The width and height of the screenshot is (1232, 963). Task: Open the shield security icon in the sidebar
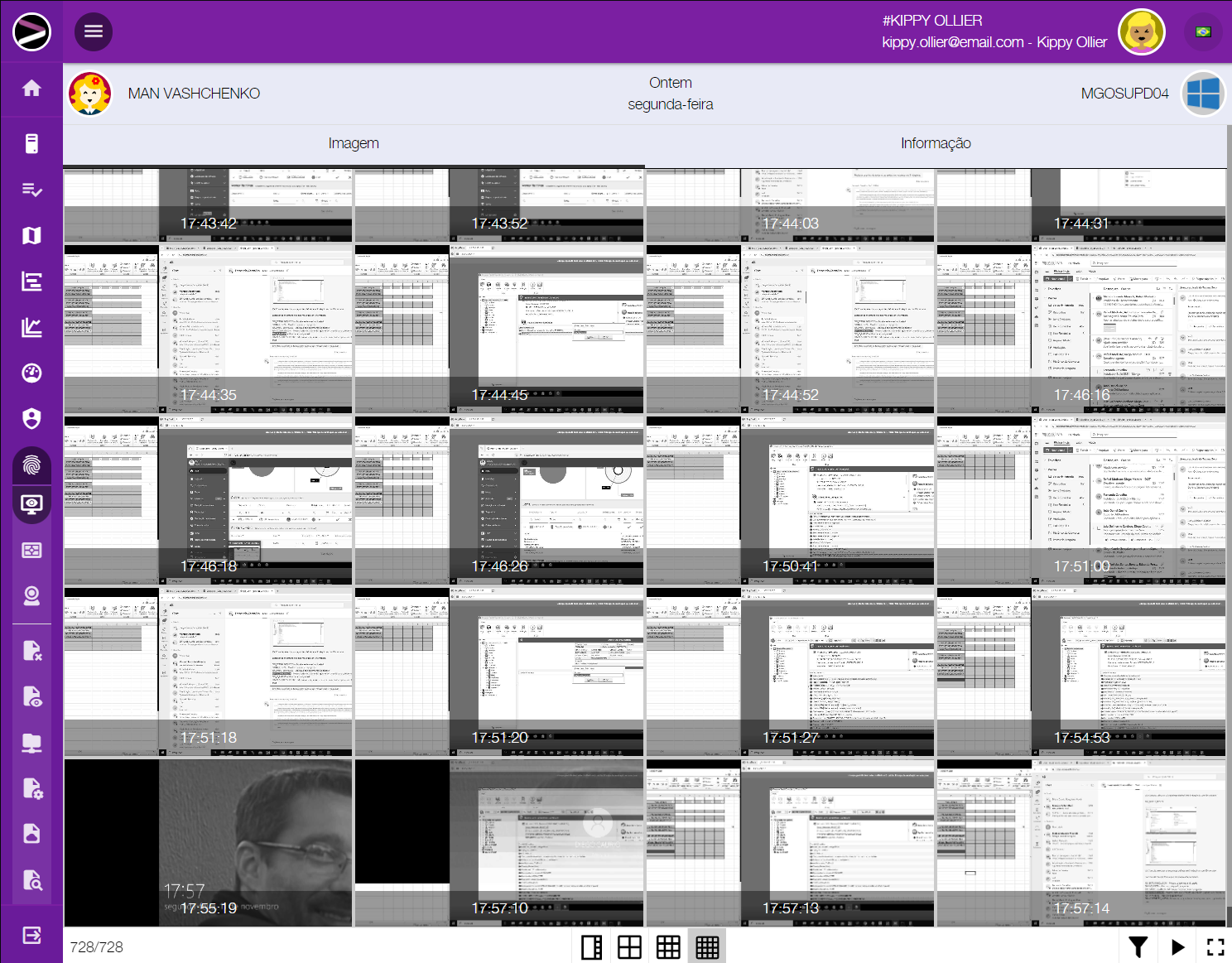tap(31, 419)
